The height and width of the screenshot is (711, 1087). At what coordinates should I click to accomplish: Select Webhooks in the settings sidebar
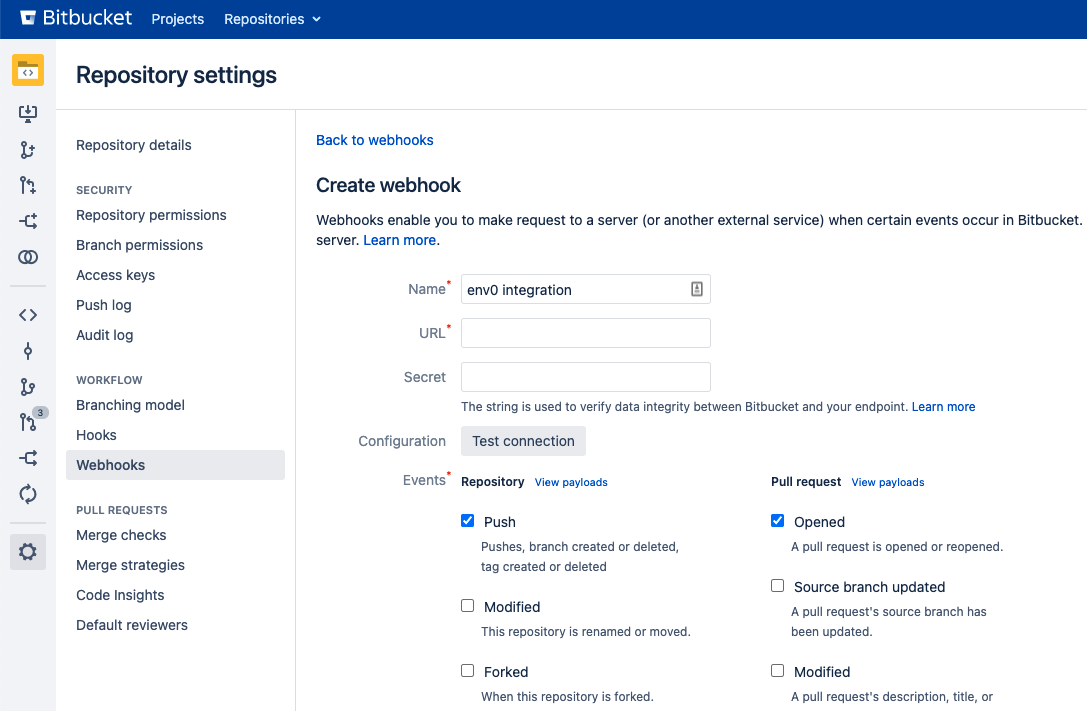[x=175, y=465]
